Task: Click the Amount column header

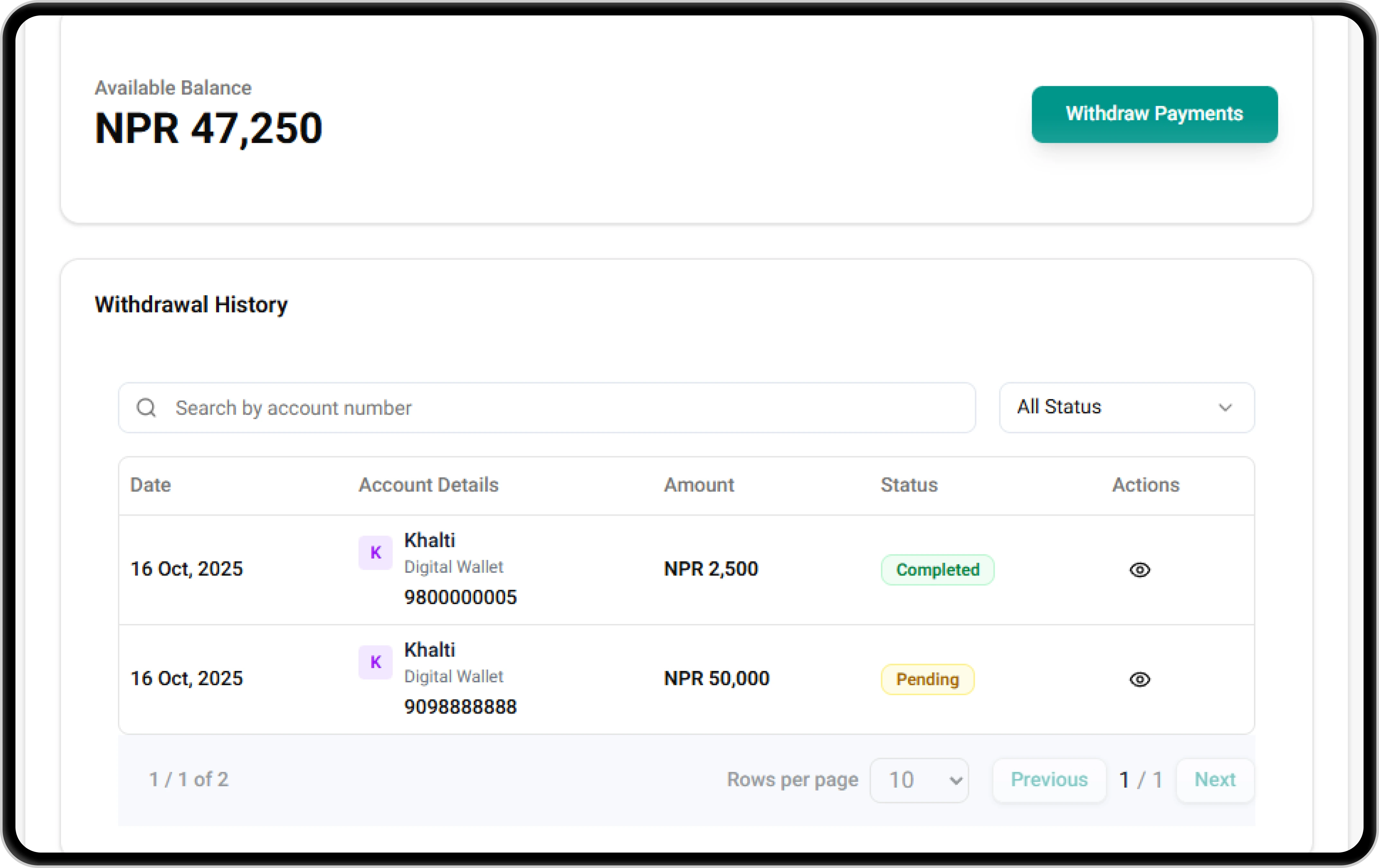Action: tap(698, 485)
